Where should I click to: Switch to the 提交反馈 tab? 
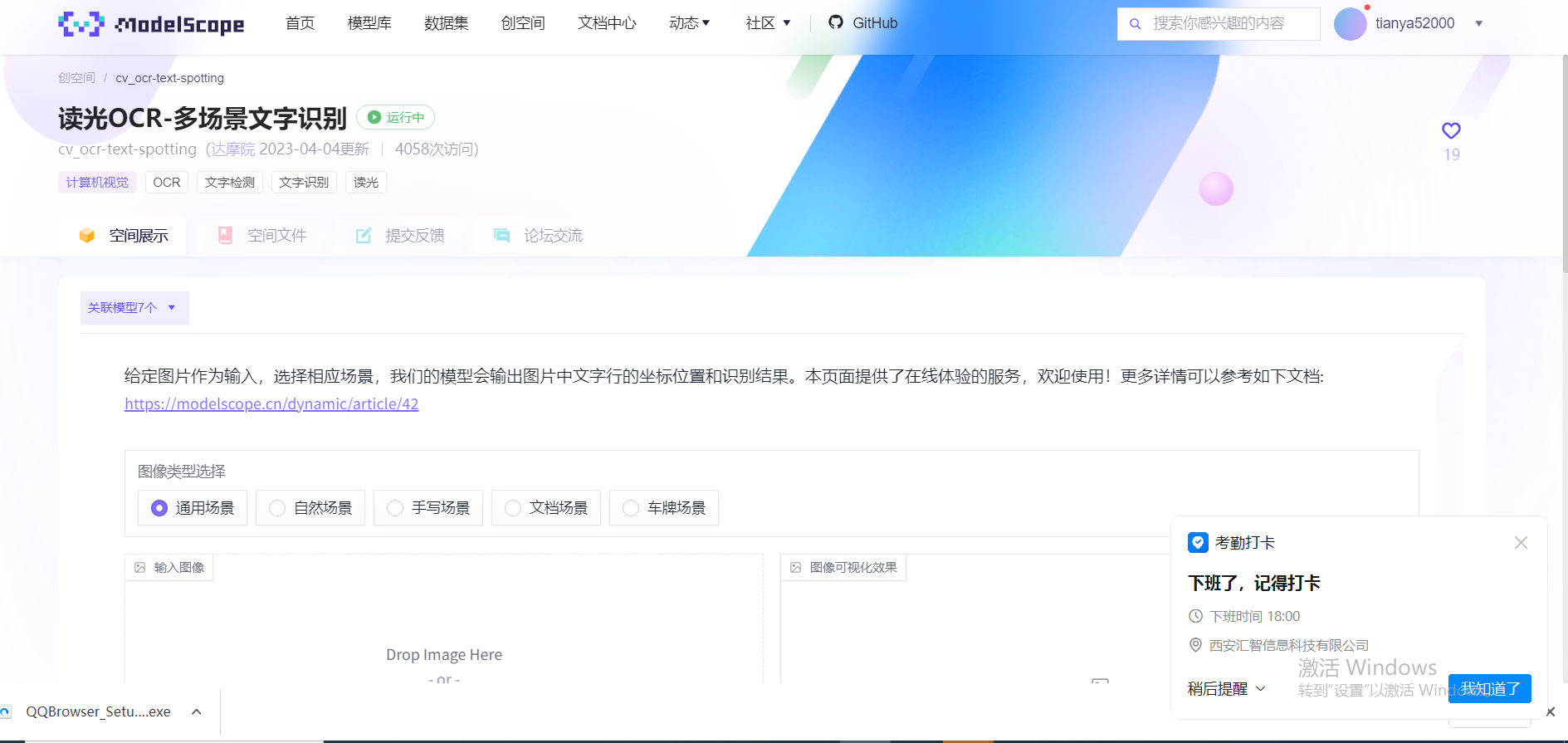coord(400,236)
